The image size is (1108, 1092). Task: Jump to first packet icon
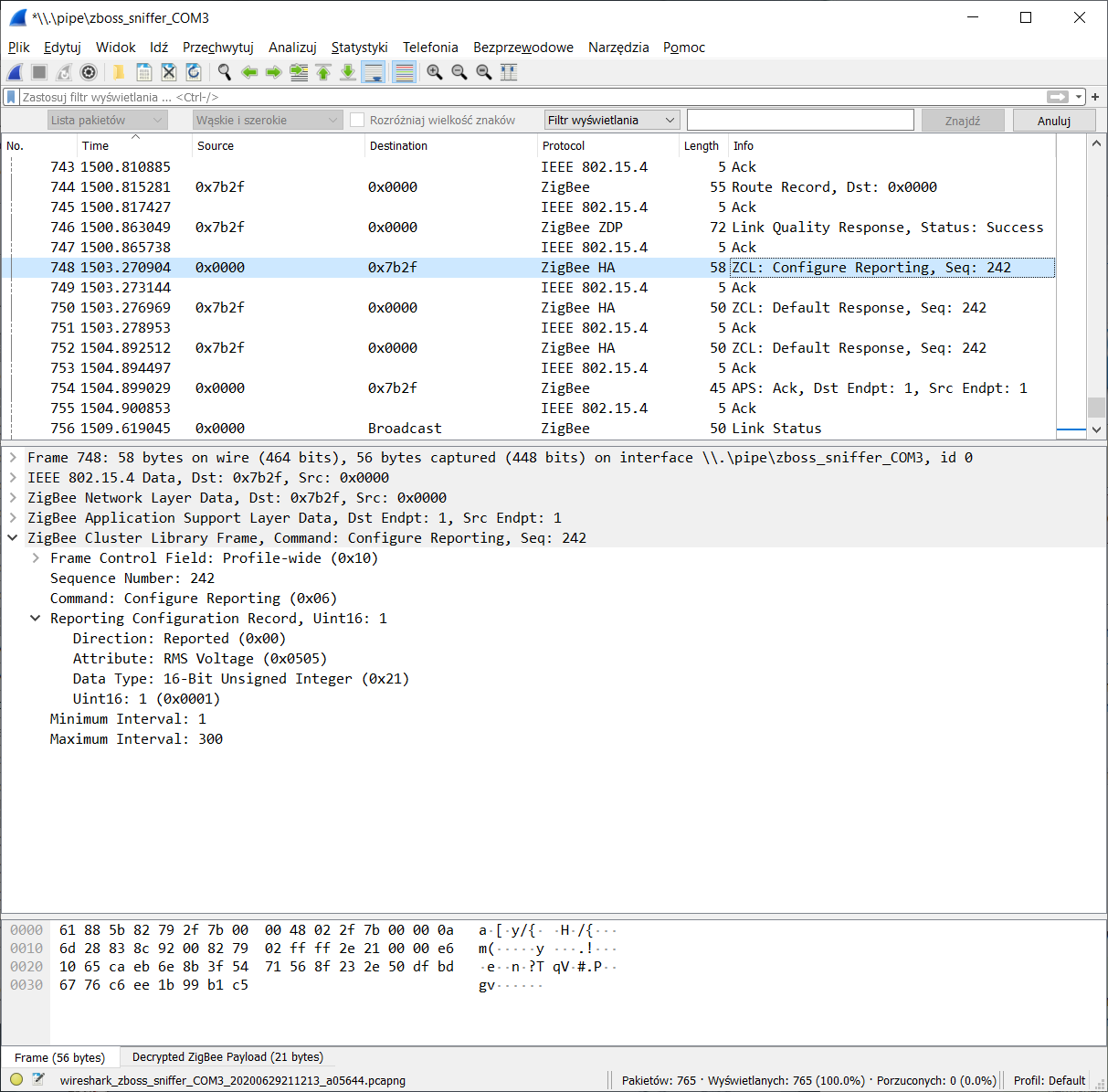322,72
